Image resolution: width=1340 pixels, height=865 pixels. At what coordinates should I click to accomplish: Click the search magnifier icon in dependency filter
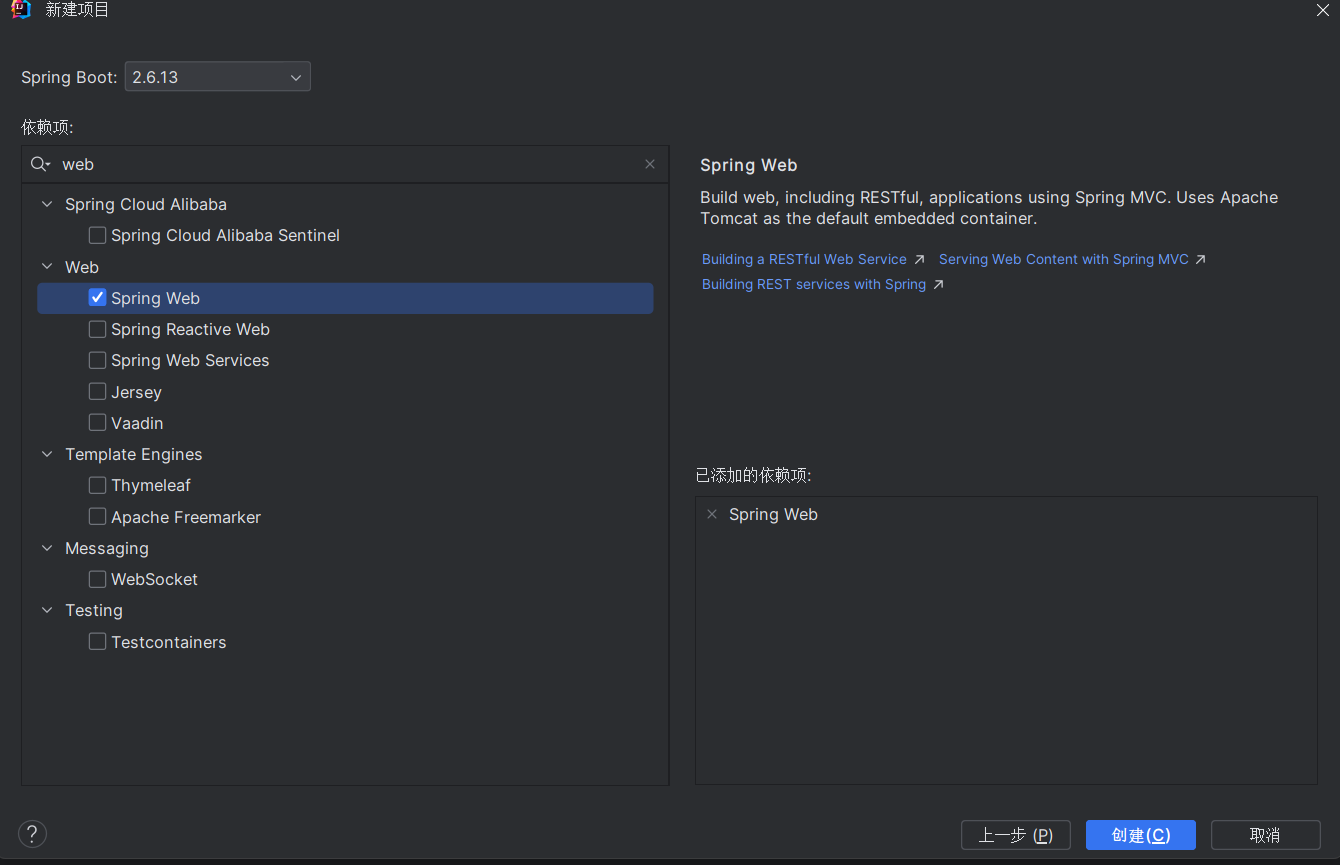pos(40,164)
